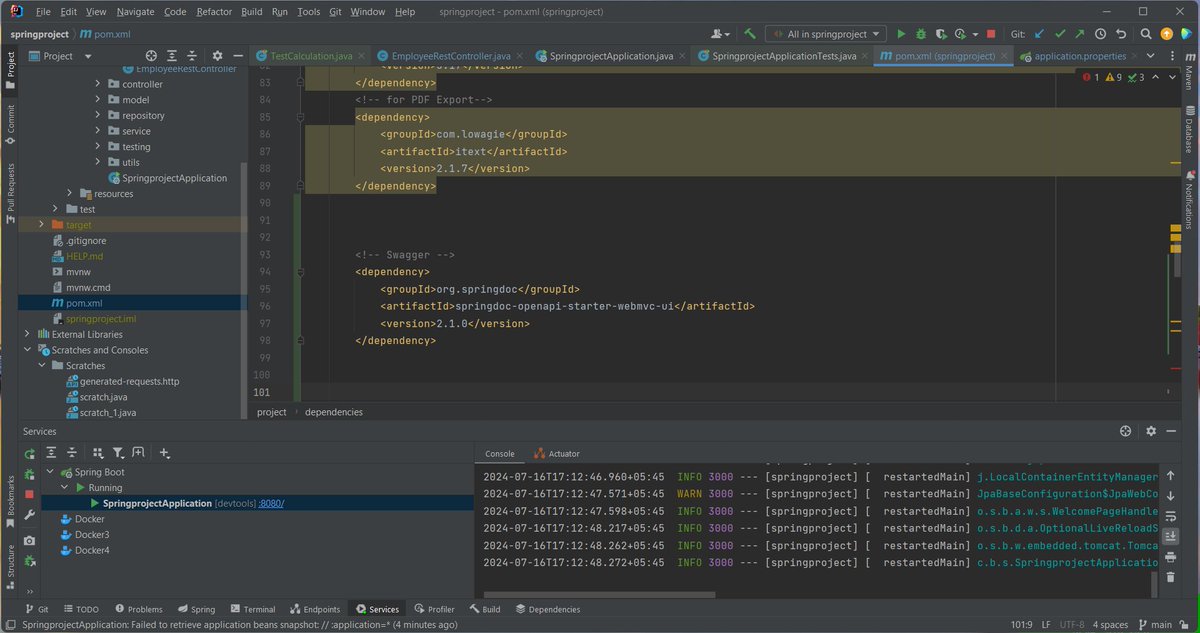1200x633 pixels.
Task: Open the Problems tool window
Action: coord(137,609)
